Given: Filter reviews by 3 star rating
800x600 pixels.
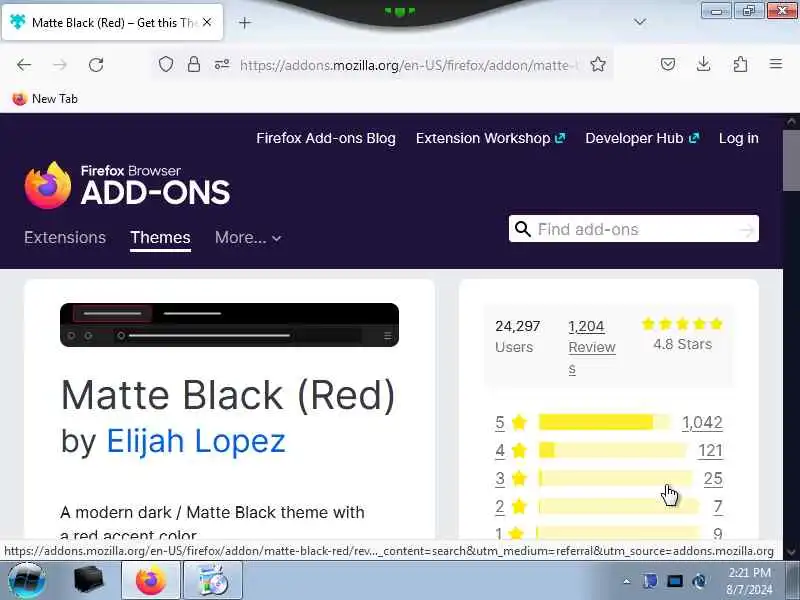Looking at the screenshot, I should [499, 479].
